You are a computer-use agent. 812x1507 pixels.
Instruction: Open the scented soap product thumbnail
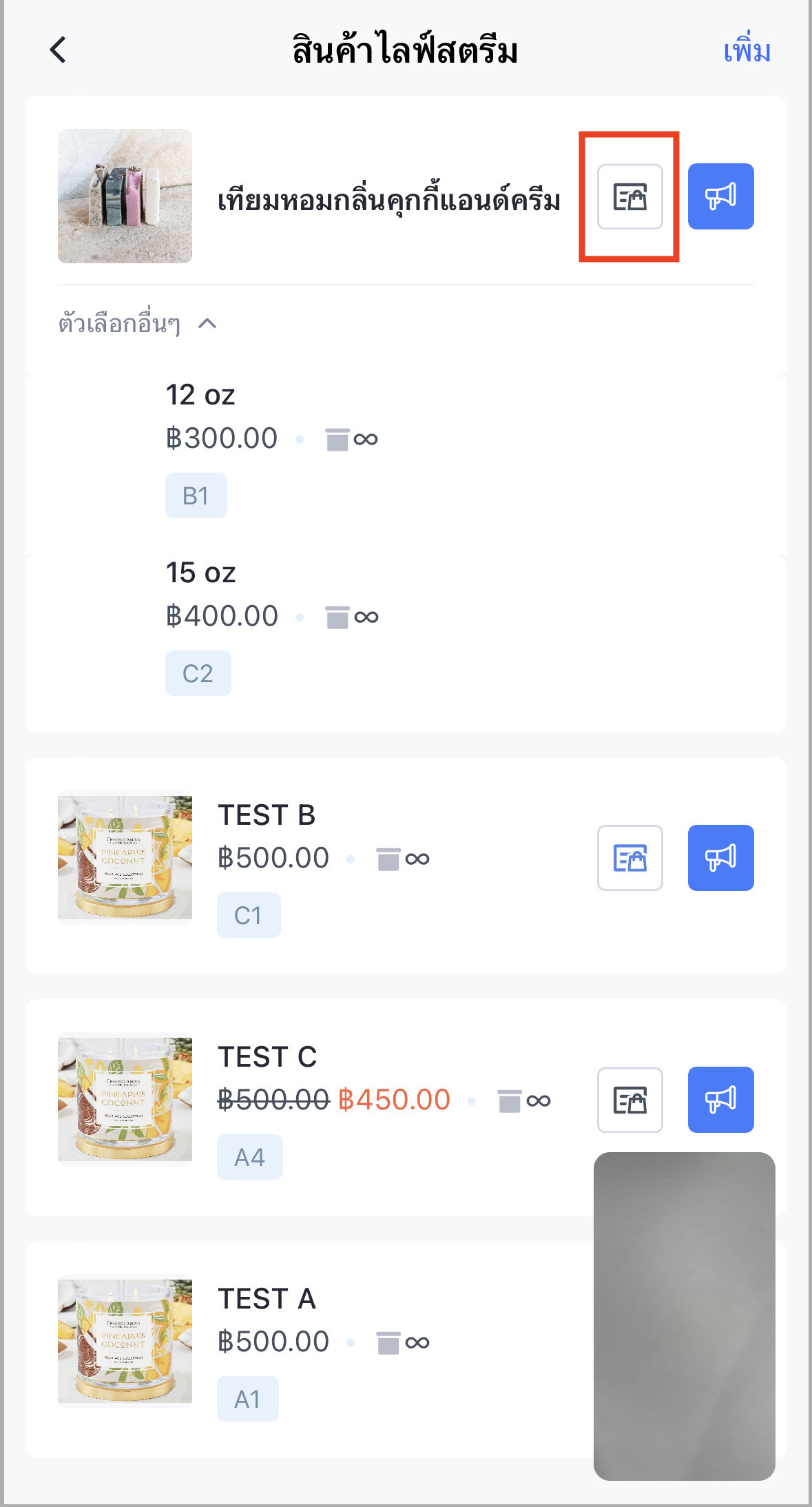tap(125, 196)
